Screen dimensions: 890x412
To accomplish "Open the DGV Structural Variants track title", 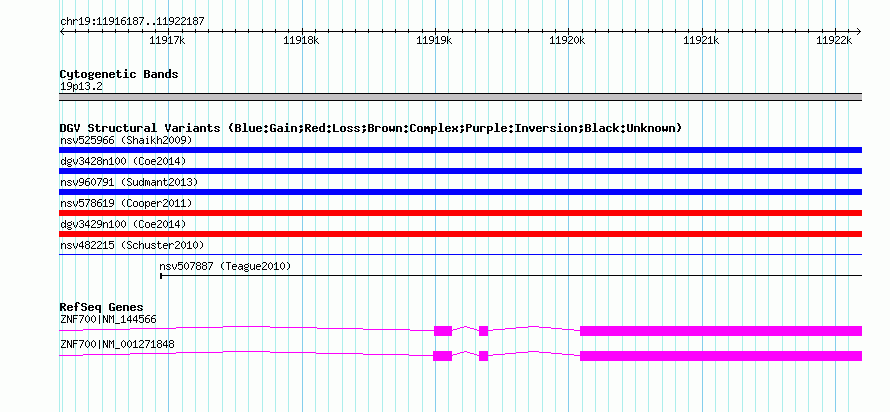I will coord(371,128).
